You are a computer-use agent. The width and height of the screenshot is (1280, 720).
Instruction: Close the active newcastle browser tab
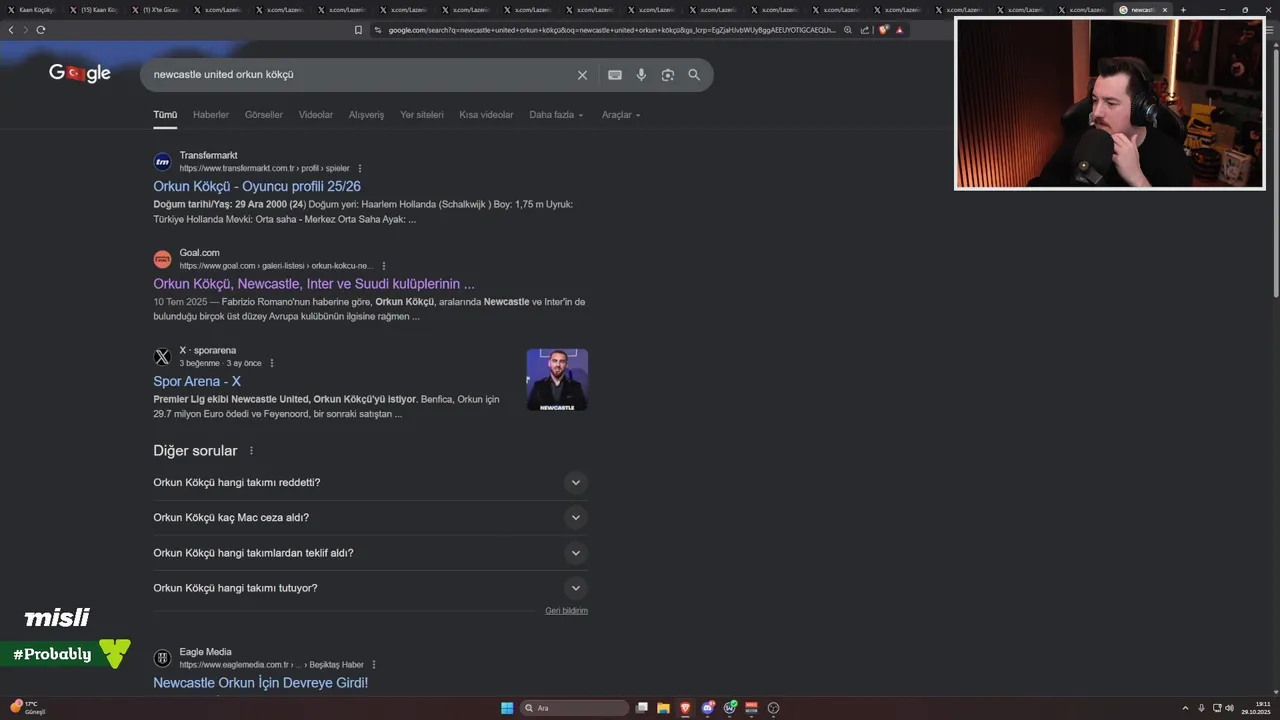tap(1165, 10)
